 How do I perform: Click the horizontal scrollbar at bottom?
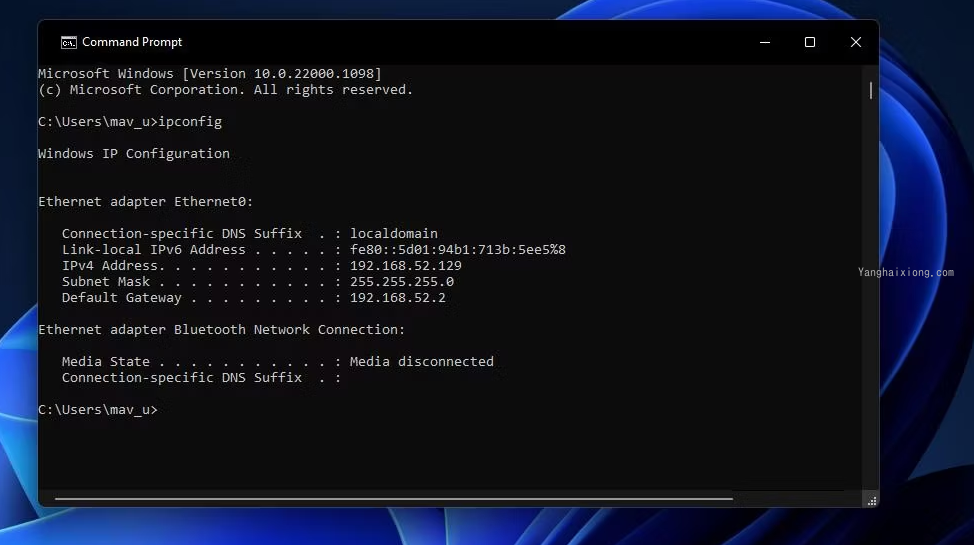tap(394, 498)
